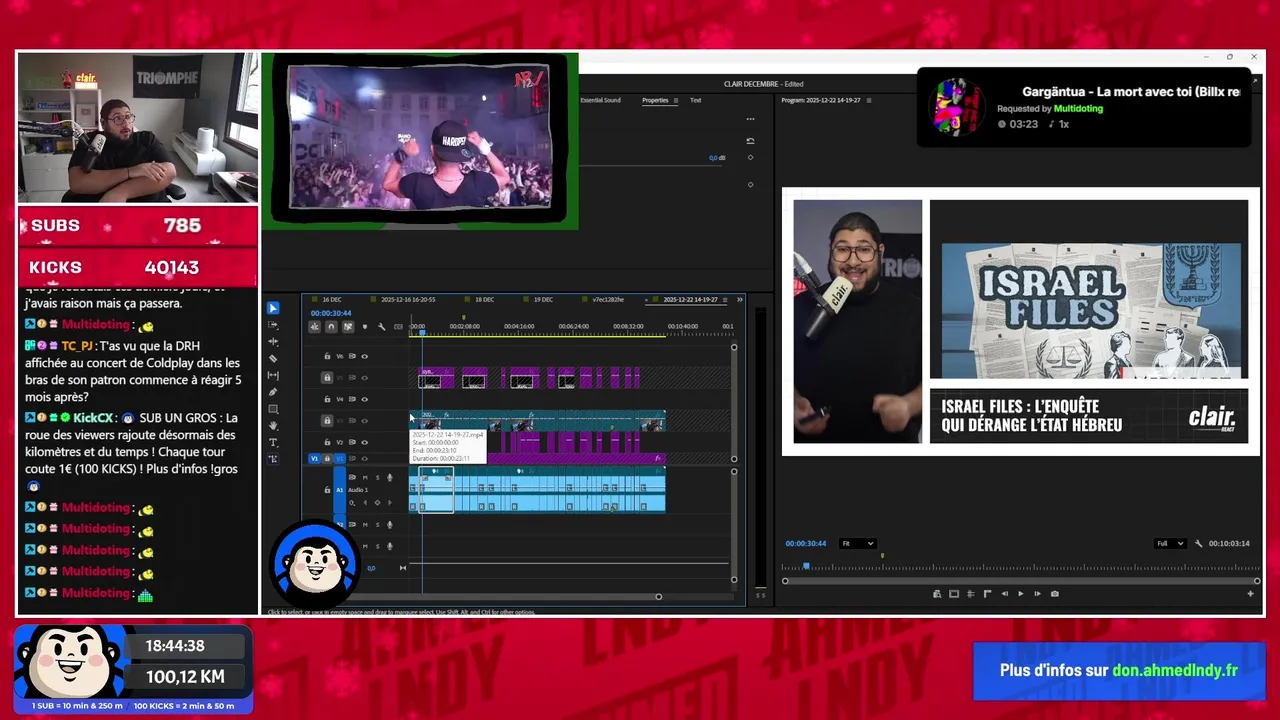Viewport: 1280px width, 720px height.
Task: Select the Type tool
Action: [x=273, y=442]
